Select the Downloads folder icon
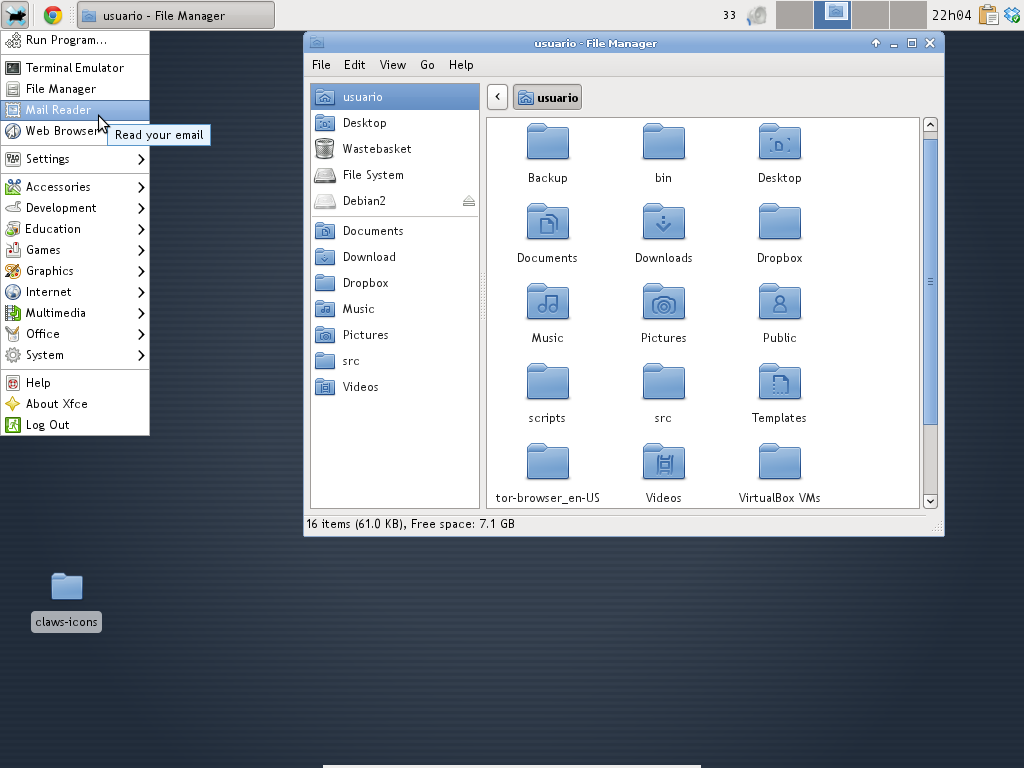The width and height of the screenshot is (1024, 768). coord(663,223)
